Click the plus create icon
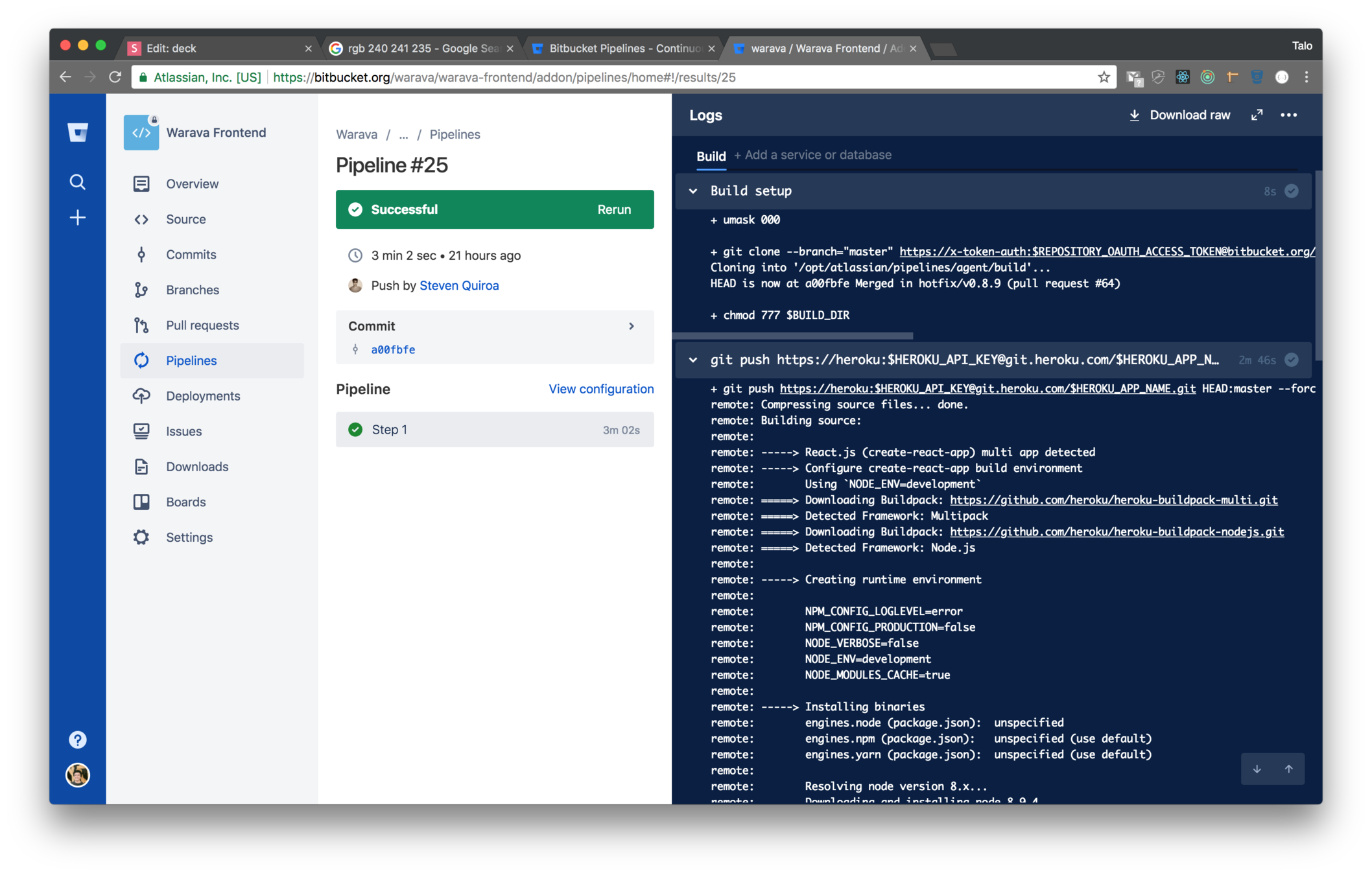Image resolution: width=1372 pixels, height=875 pixels. click(x=78, y=218)
